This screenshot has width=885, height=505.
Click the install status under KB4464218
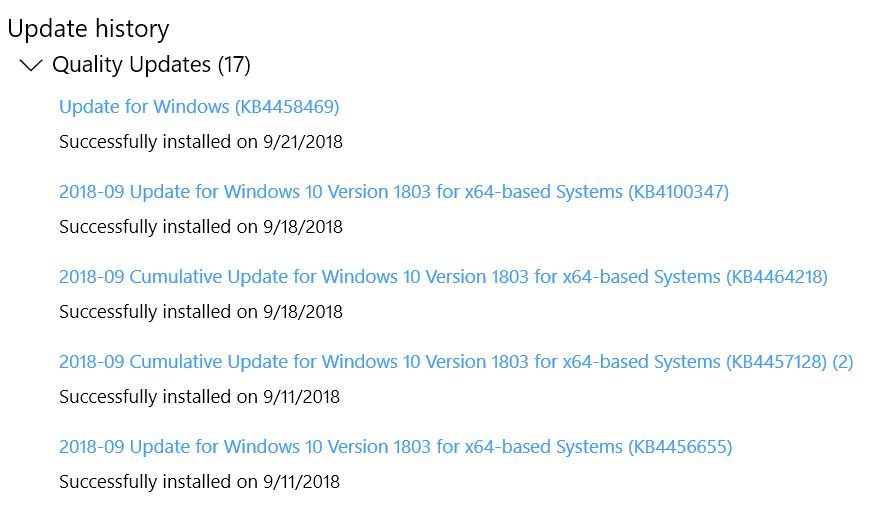pyautogui.click(x=200, y=312)
